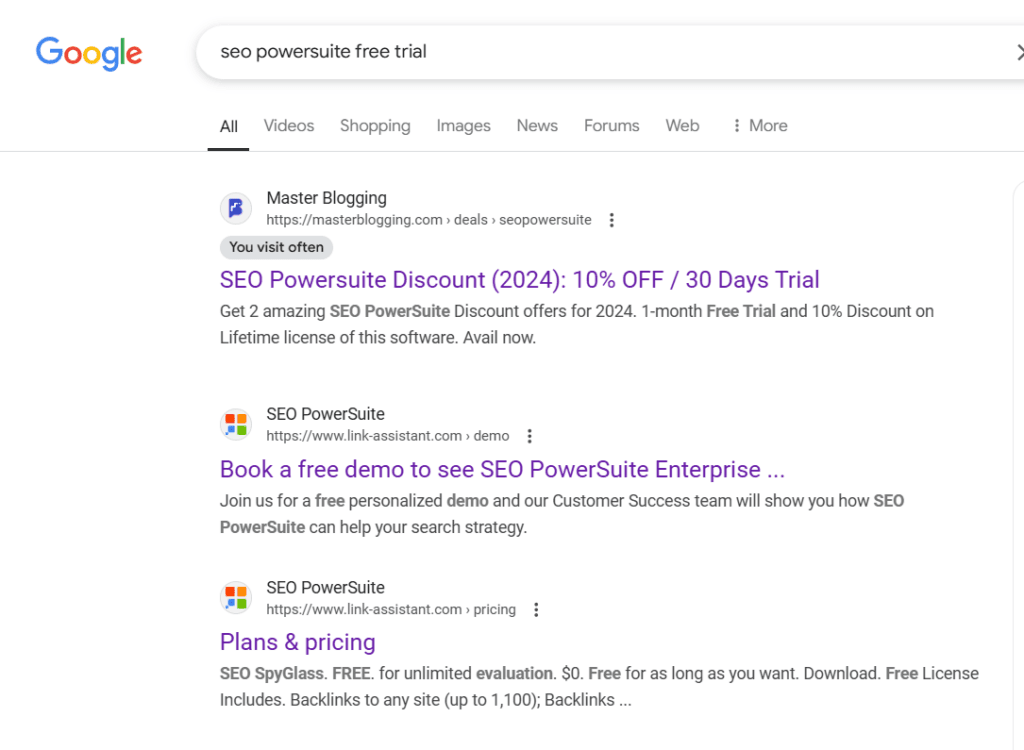Click the Master Blogging favicon
1024x750 pixels.
point(236,208)
